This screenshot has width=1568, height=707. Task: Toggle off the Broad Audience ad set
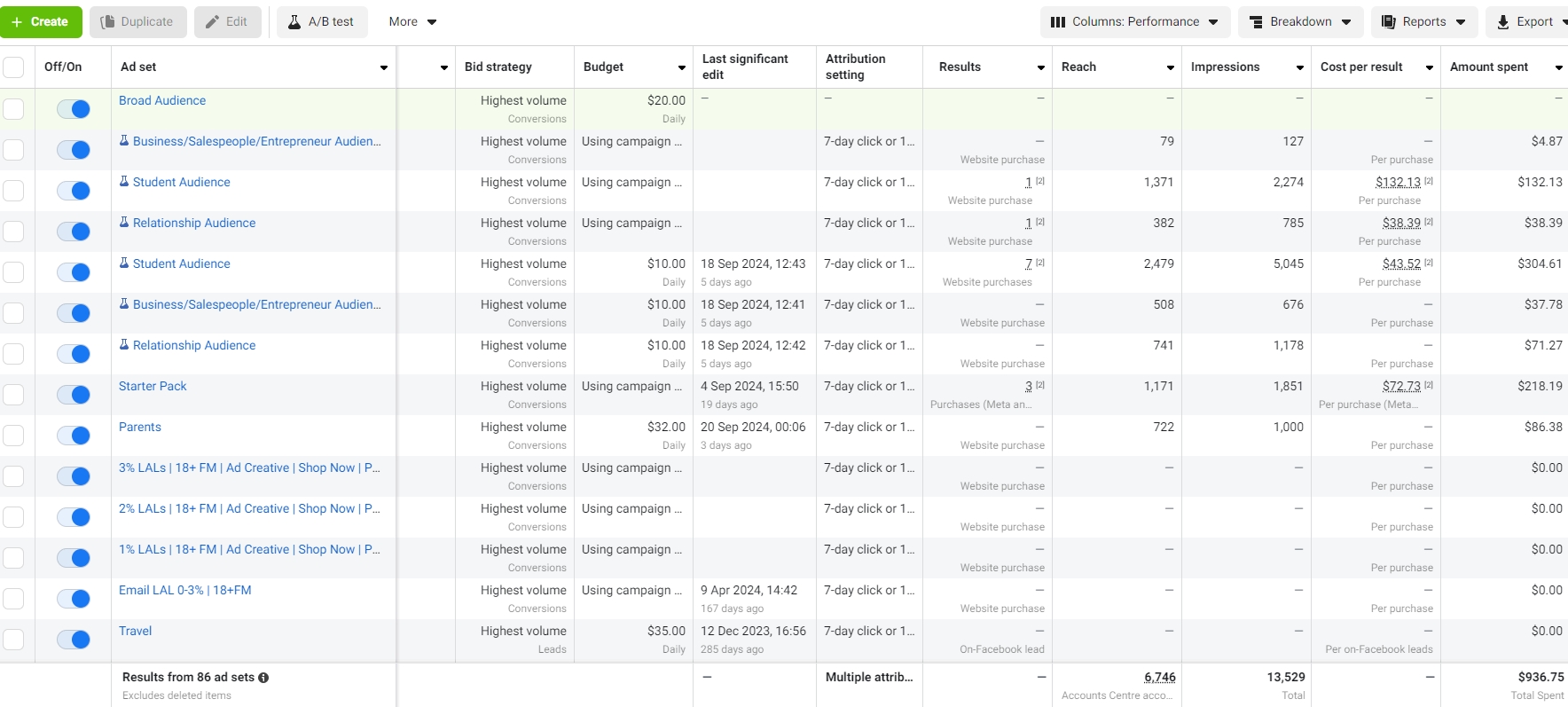pyautogui.click(x=74, y=109)
